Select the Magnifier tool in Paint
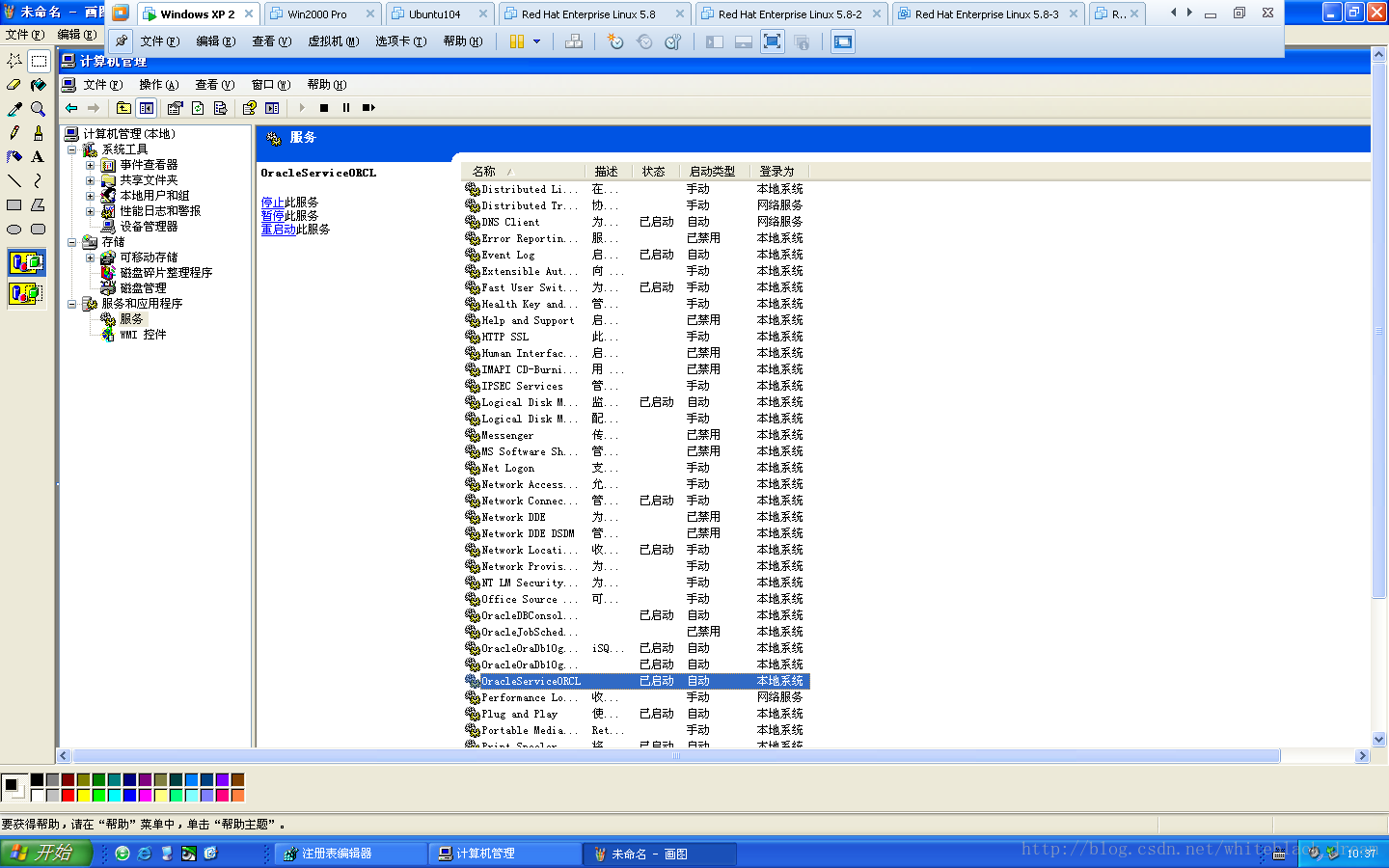 (38, 109)
